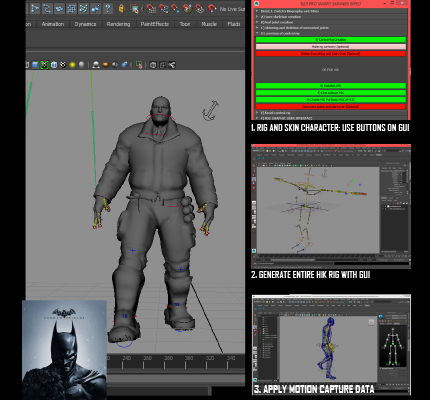This screenshot has height=400, width=430.
Task: Click the Snap to View Planes magnet icon
Action: 200,8
